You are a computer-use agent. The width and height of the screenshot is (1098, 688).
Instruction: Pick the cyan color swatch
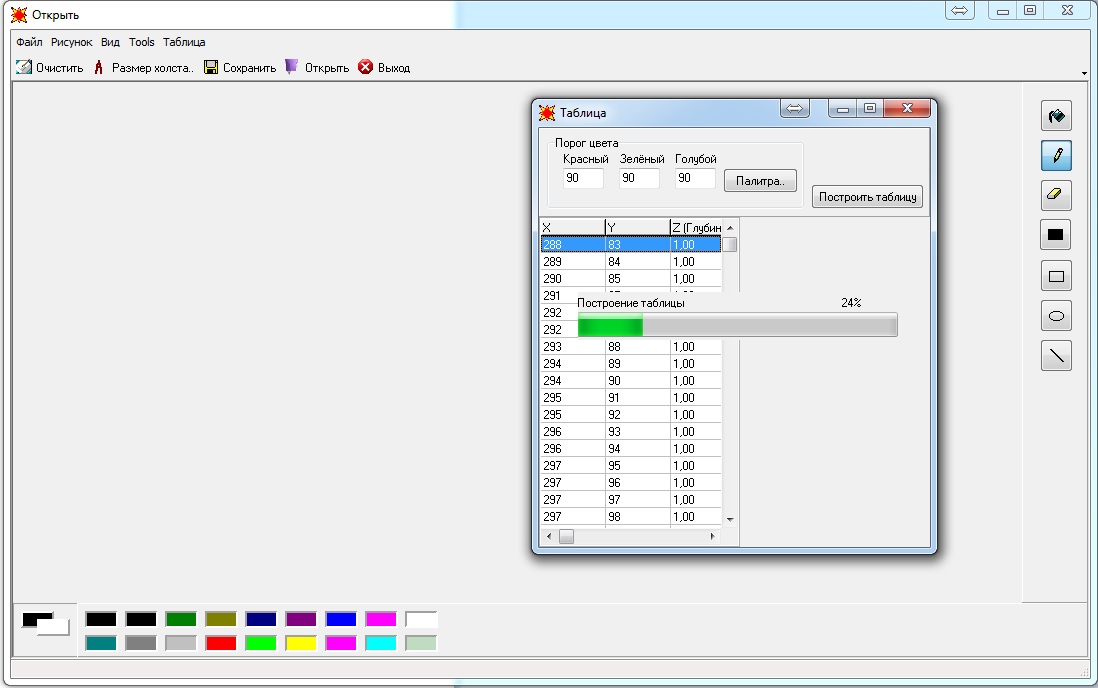click(x=380, y=642)
